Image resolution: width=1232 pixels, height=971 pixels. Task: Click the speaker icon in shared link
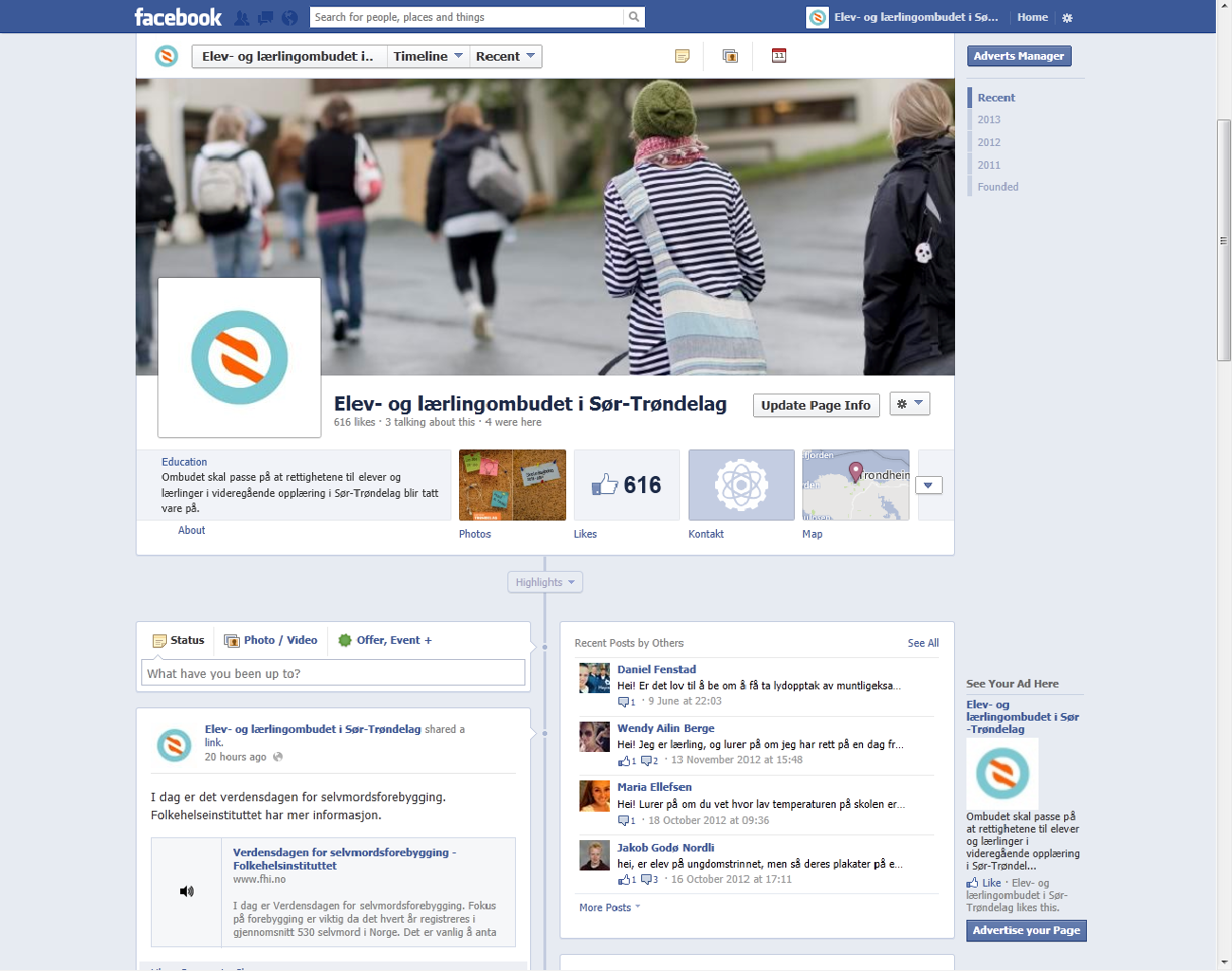187,891
